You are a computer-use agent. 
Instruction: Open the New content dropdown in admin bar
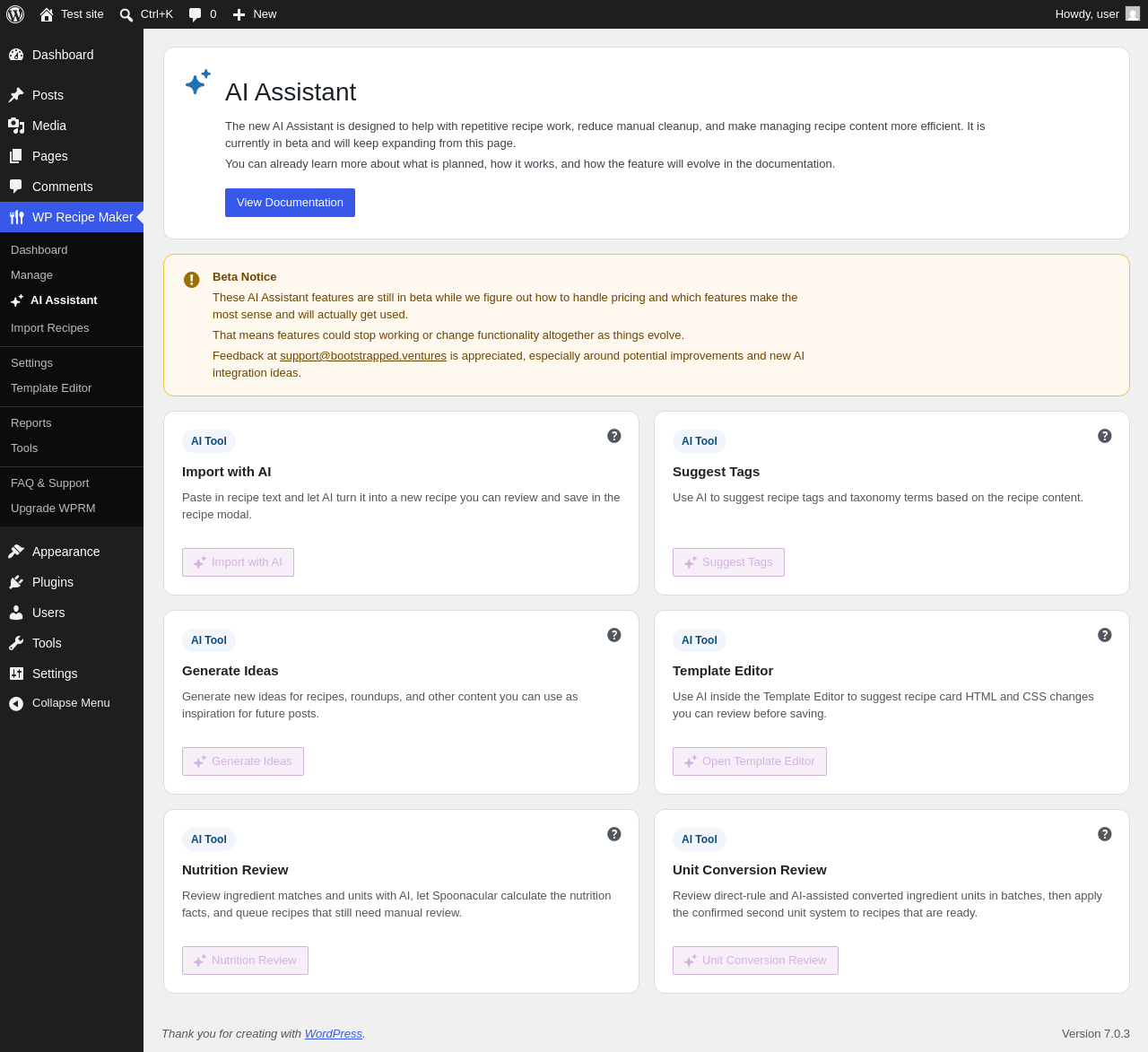pos(255,14)
